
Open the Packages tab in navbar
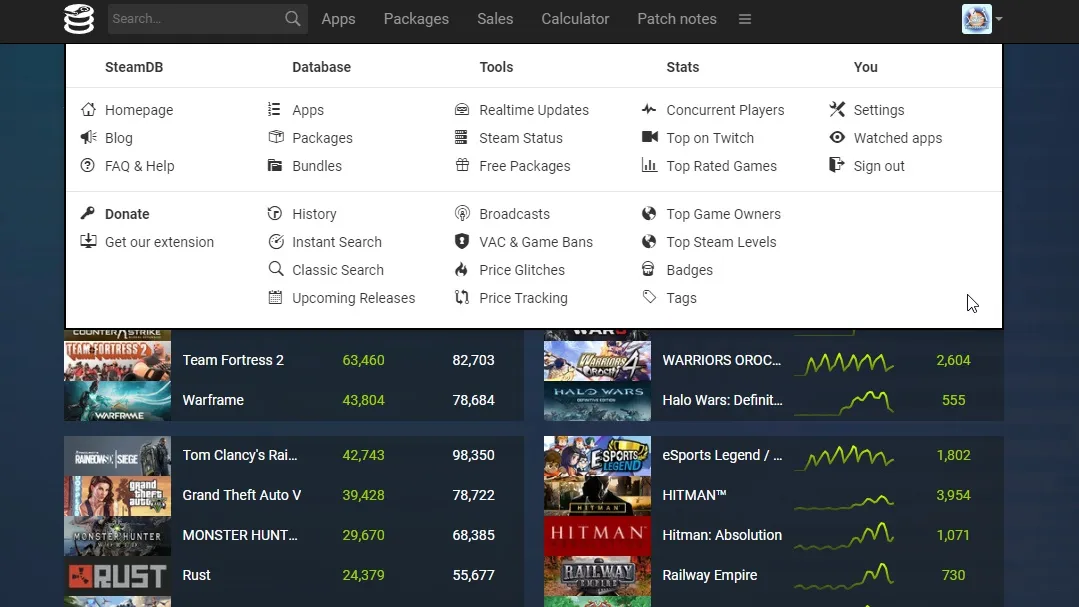(416, 19)
